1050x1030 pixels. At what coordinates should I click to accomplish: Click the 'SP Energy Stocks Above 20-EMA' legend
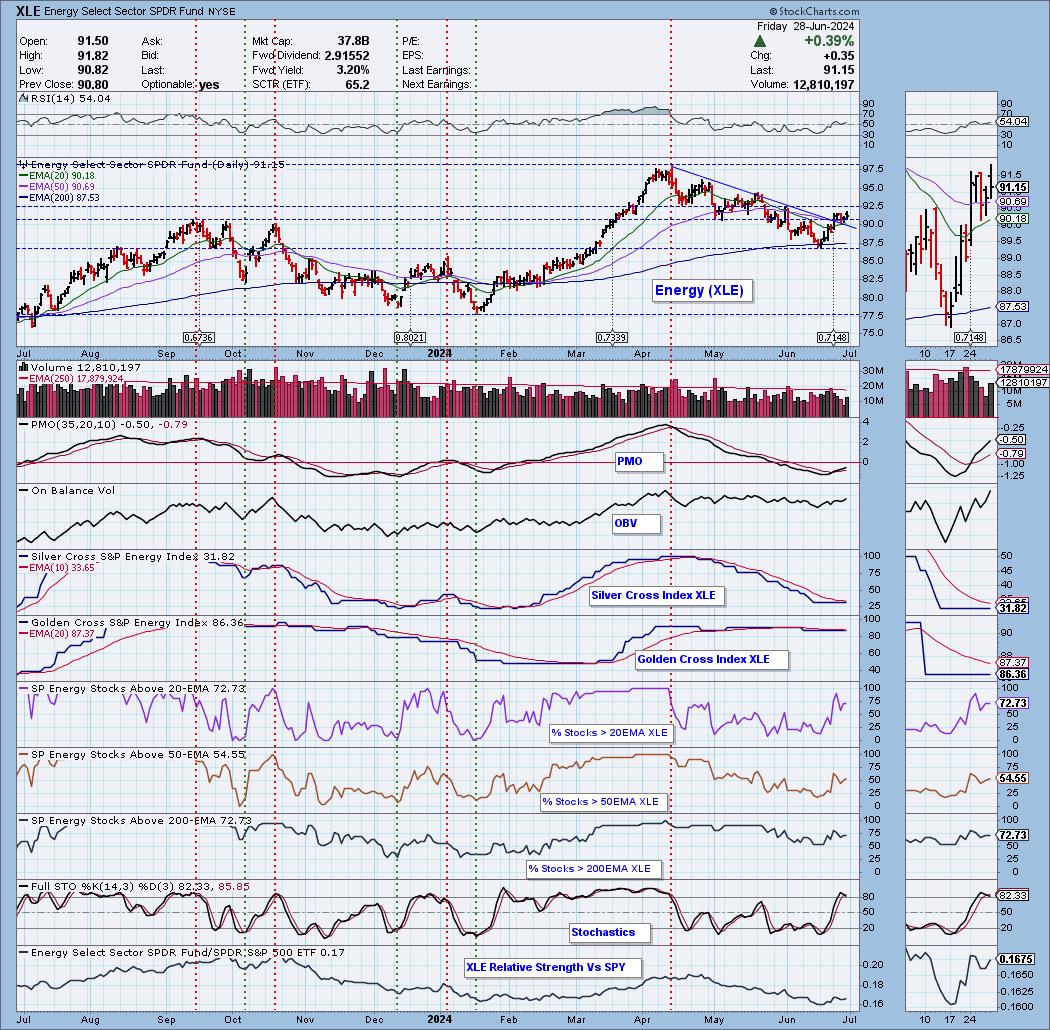[133, 688]
